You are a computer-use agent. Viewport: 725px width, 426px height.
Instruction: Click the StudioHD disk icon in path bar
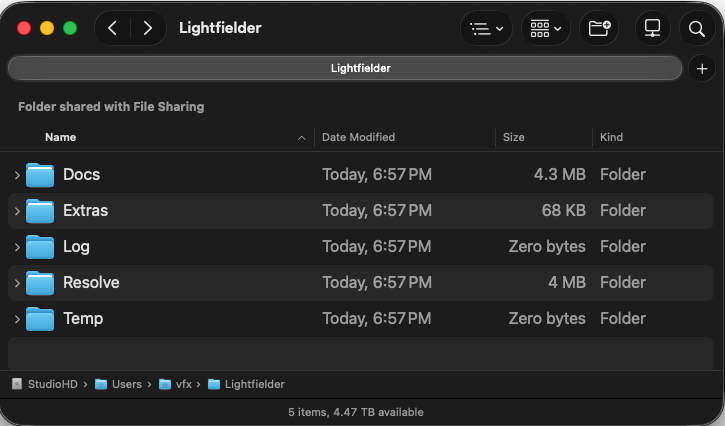pyautogui.click(x=17, y=384)
